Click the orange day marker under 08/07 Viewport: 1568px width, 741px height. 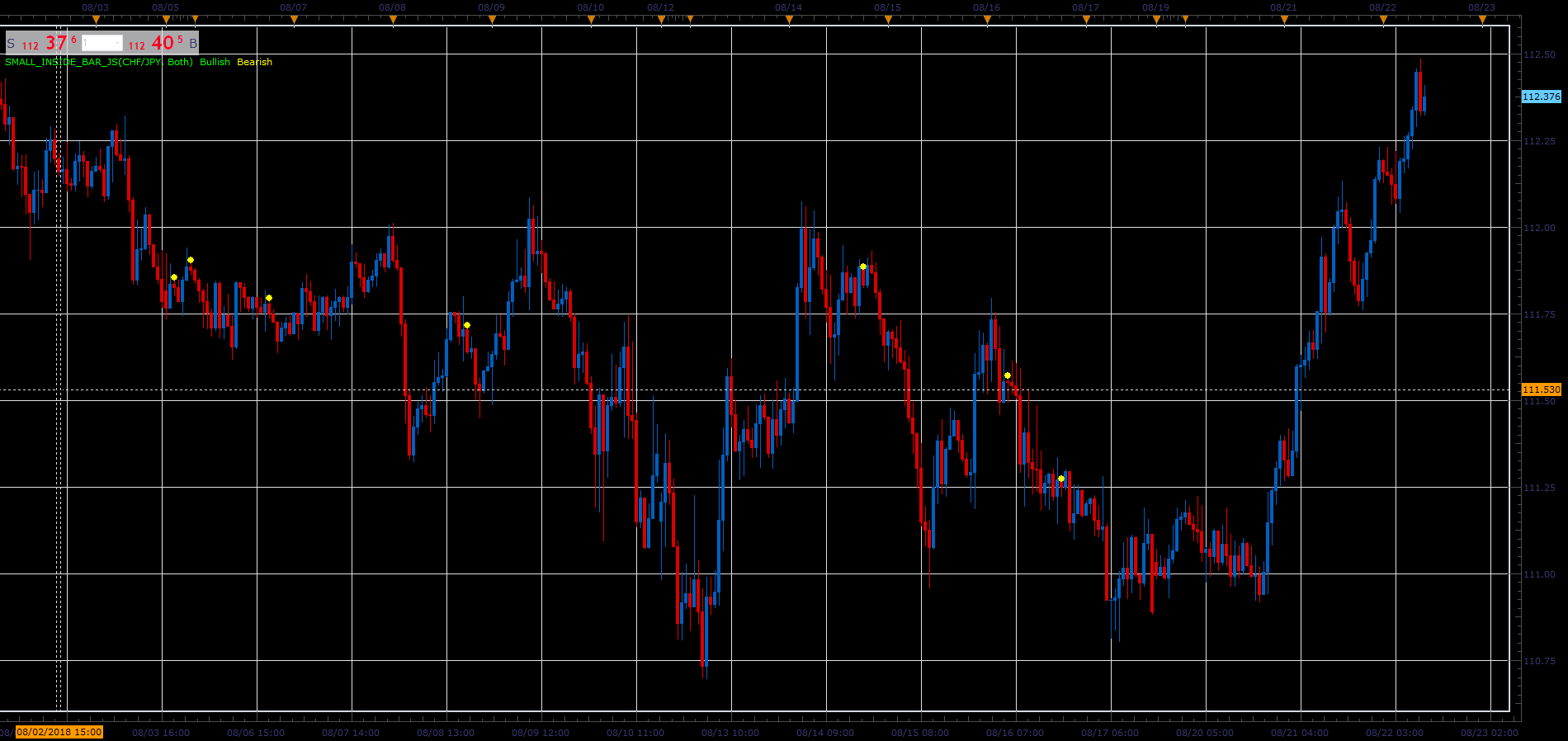coord(294,19)
